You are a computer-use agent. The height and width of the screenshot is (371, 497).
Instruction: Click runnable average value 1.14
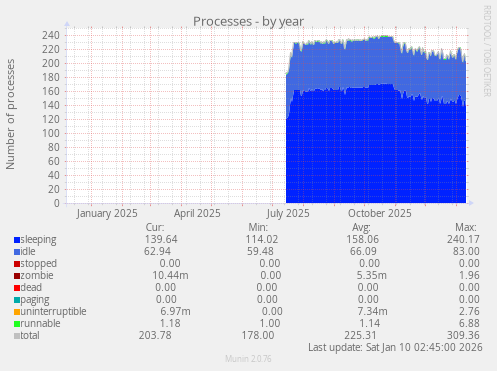(370, 323)
